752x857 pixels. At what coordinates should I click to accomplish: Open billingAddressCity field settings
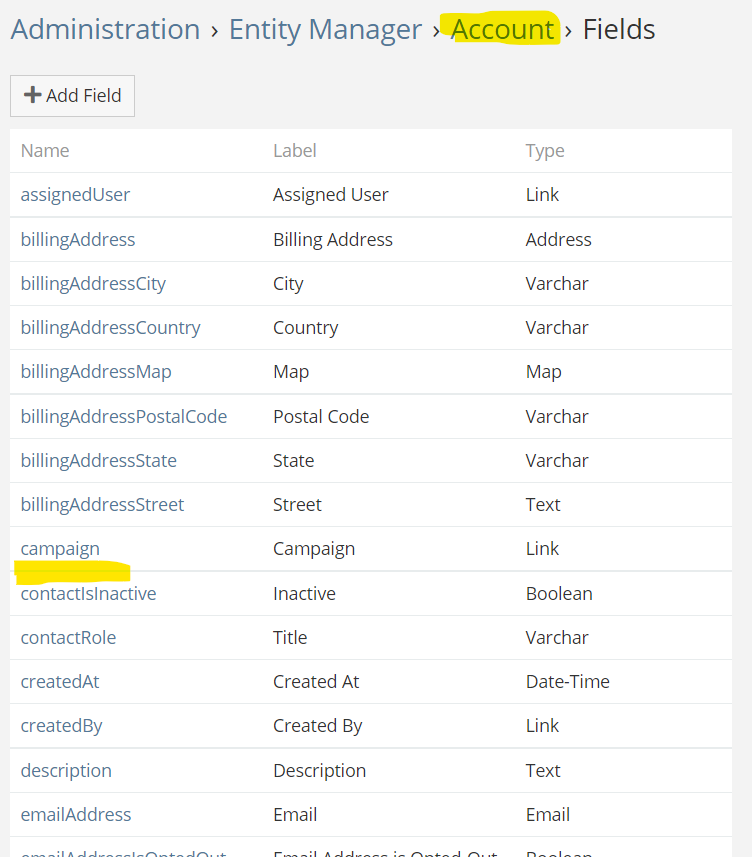[x=93, y=284]
